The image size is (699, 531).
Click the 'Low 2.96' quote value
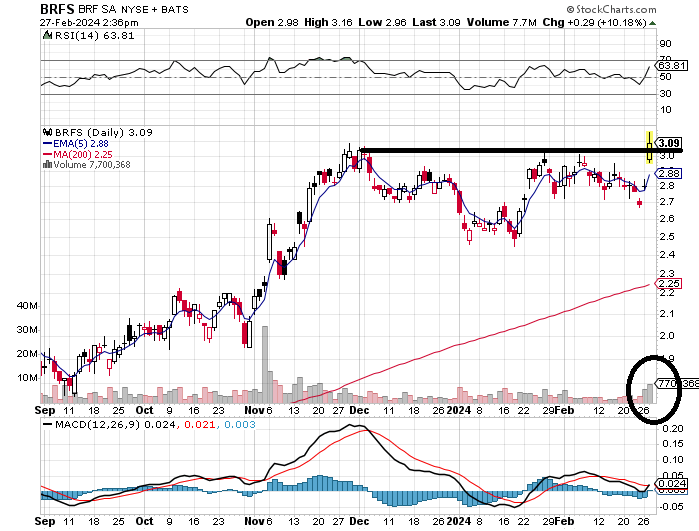[x=382, y=22]
